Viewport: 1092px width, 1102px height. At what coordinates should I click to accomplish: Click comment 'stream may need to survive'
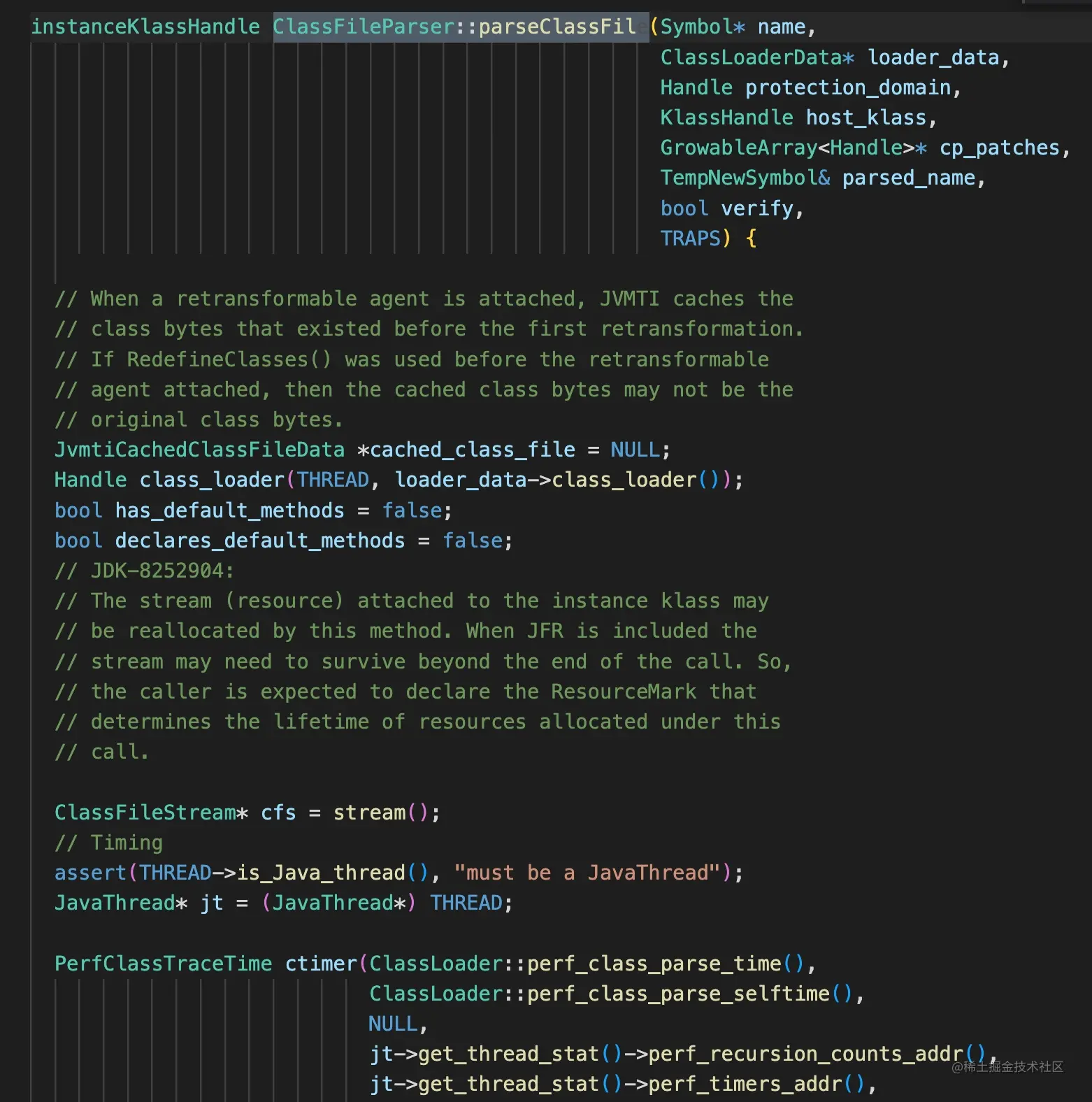point(423,661)
